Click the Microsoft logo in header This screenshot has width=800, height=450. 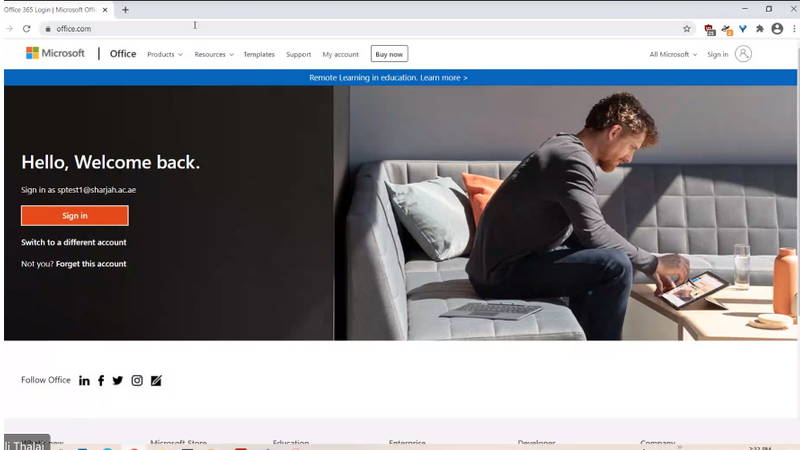point(55,54)
